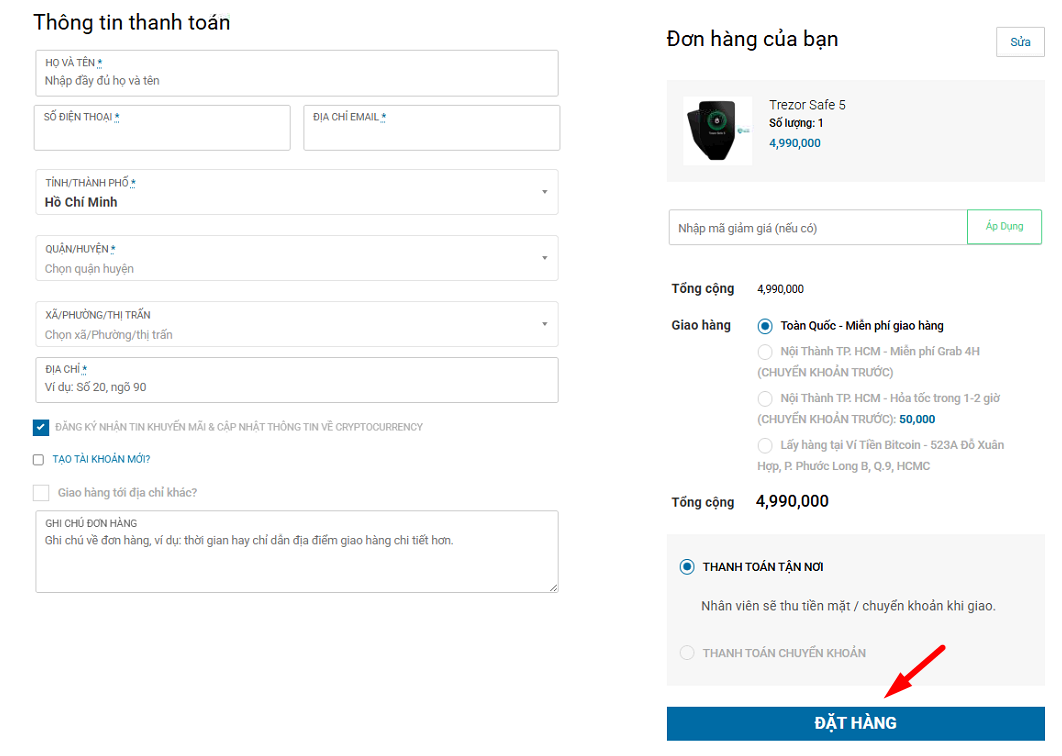Image resolution: width=1062 pixels, height=756 pixels.
Task: Click the Áp Dụng coupon button
Action: point(1004,226)
